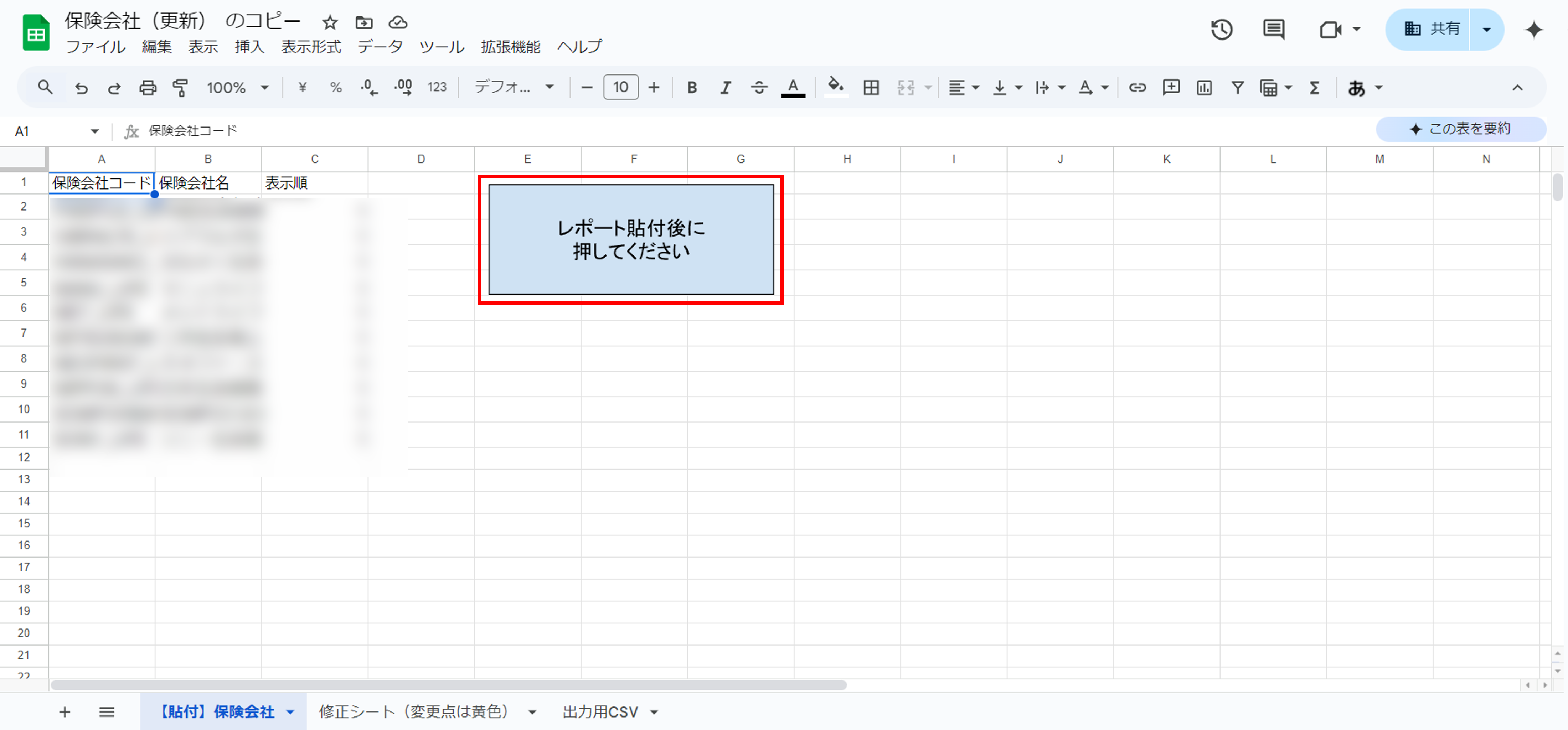
Task: Click the insert chart icon
Action: 1204,88
